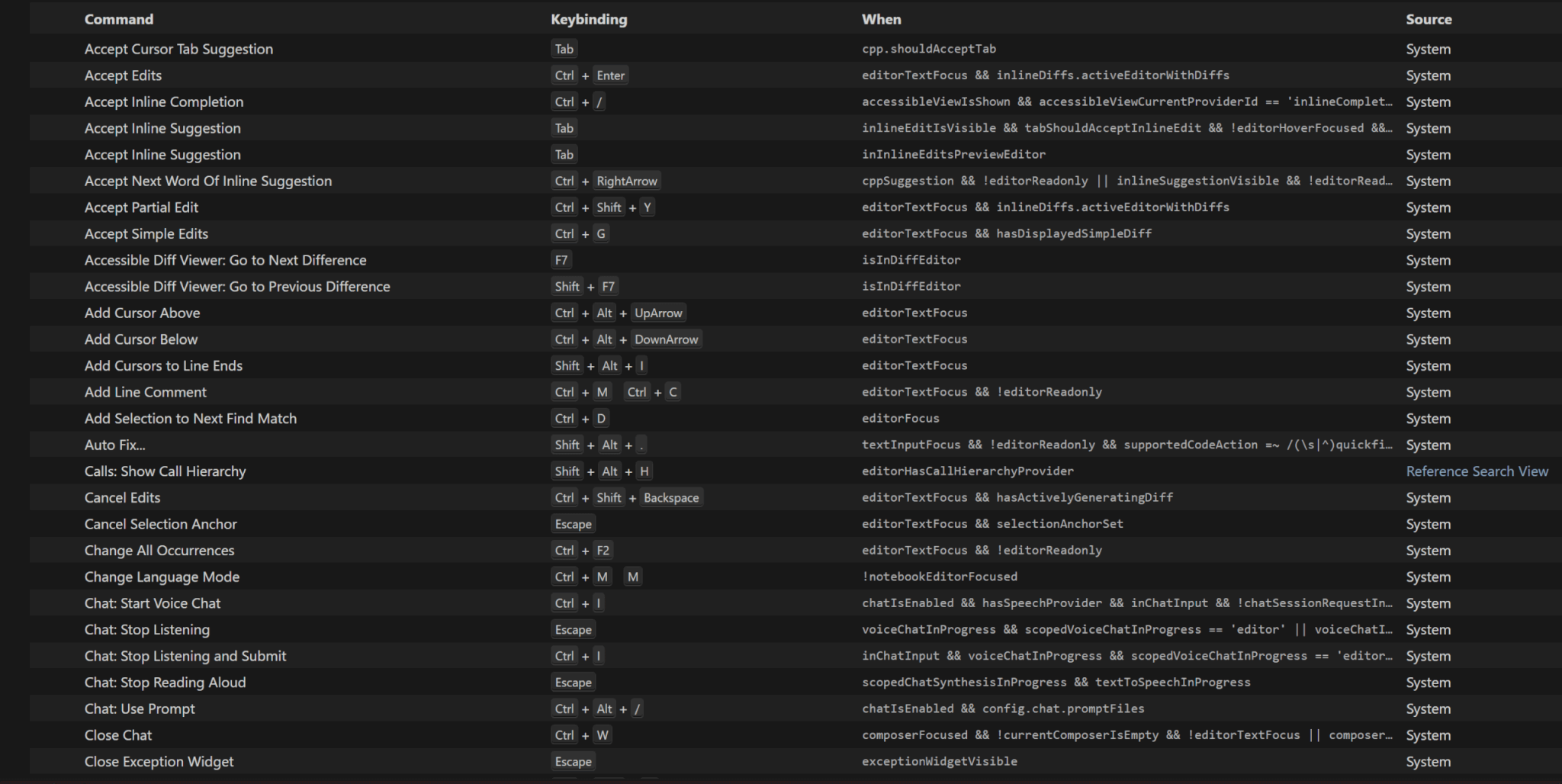Viewport: 1562px width, 784px height.
Task: Select the Accept Simple Edits command
Action: pyautogui.click(x=146, y=233)
